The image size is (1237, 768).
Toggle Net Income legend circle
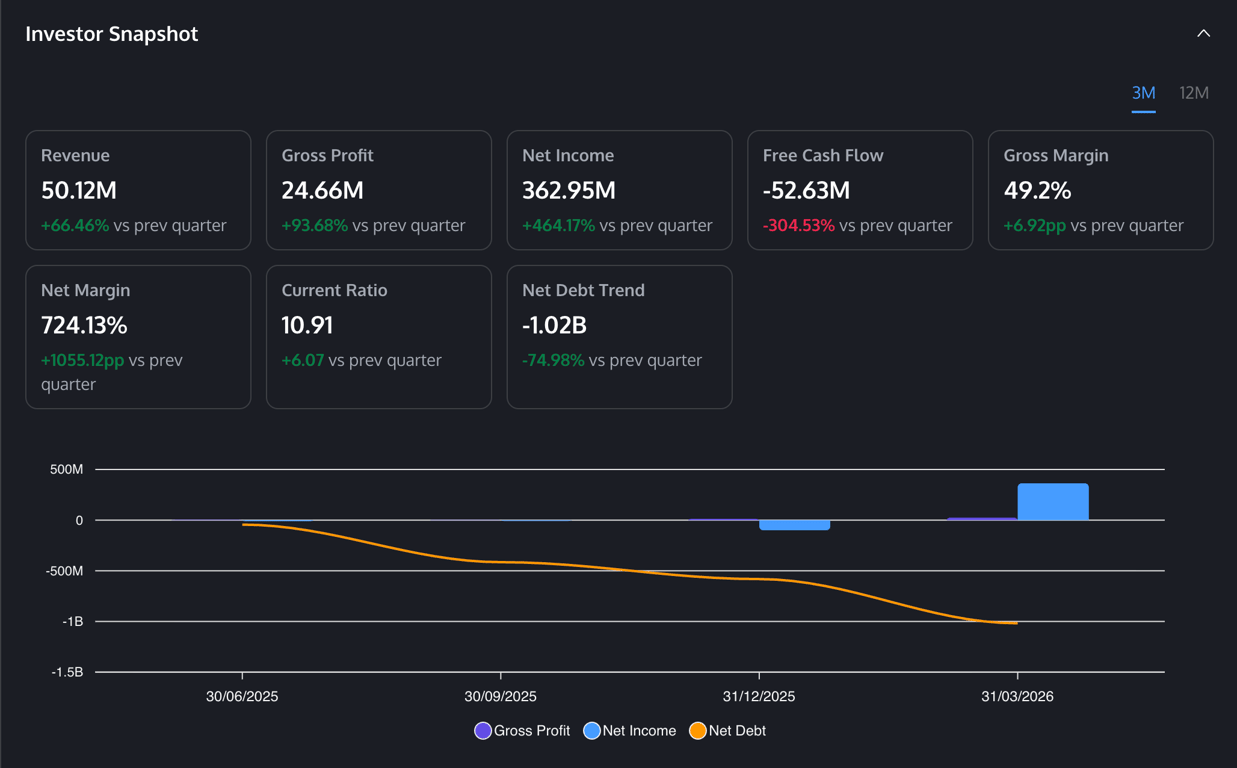(592, 731)
